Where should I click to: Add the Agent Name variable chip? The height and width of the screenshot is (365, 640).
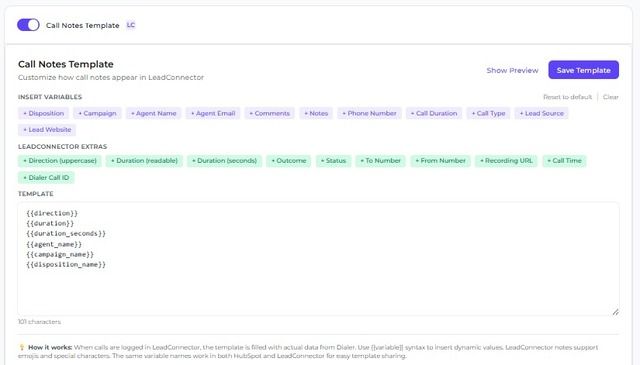tap(153, 113)
